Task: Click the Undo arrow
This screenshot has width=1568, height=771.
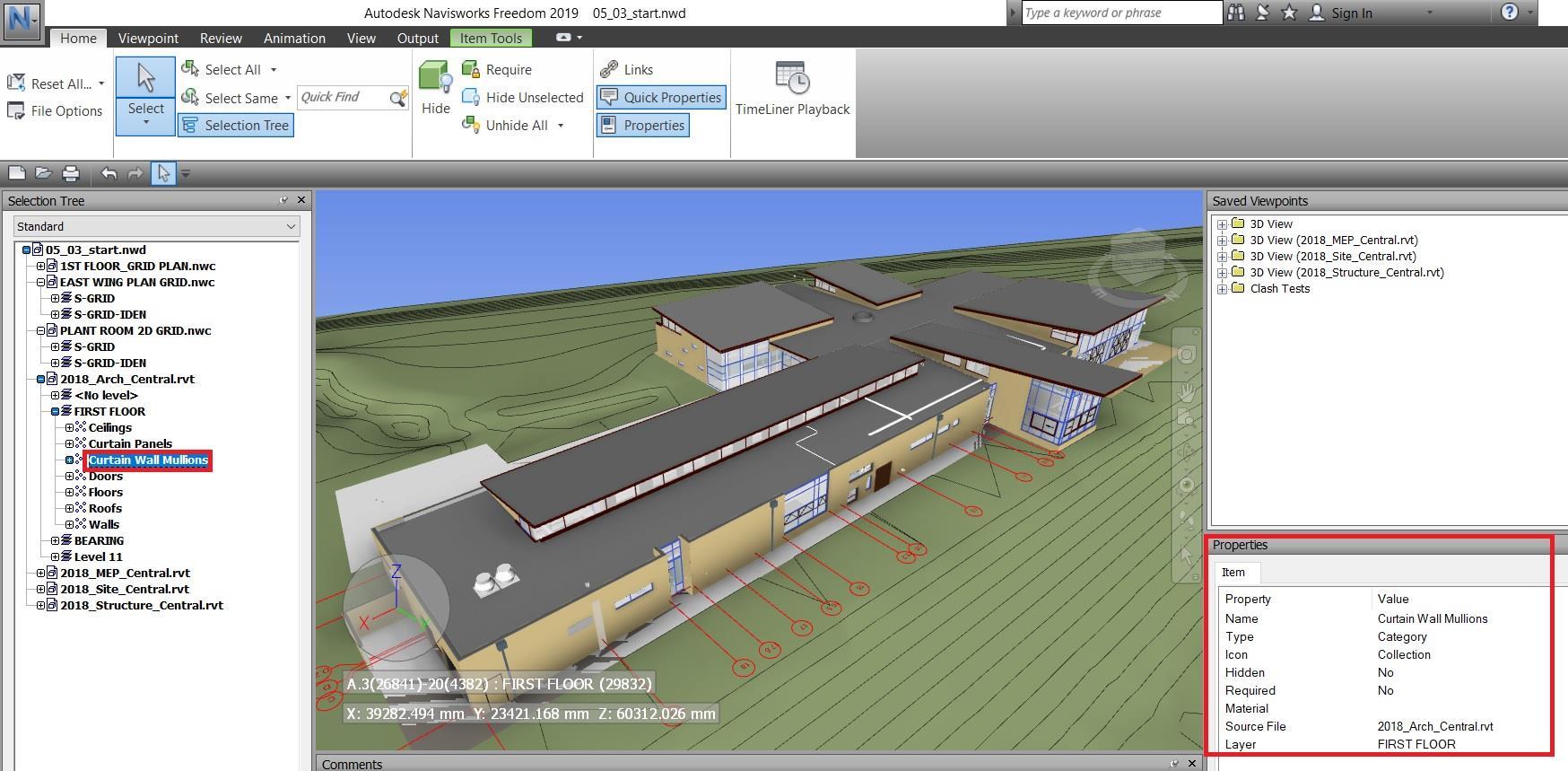Action: pyautogui.click(x=109, y=173)
